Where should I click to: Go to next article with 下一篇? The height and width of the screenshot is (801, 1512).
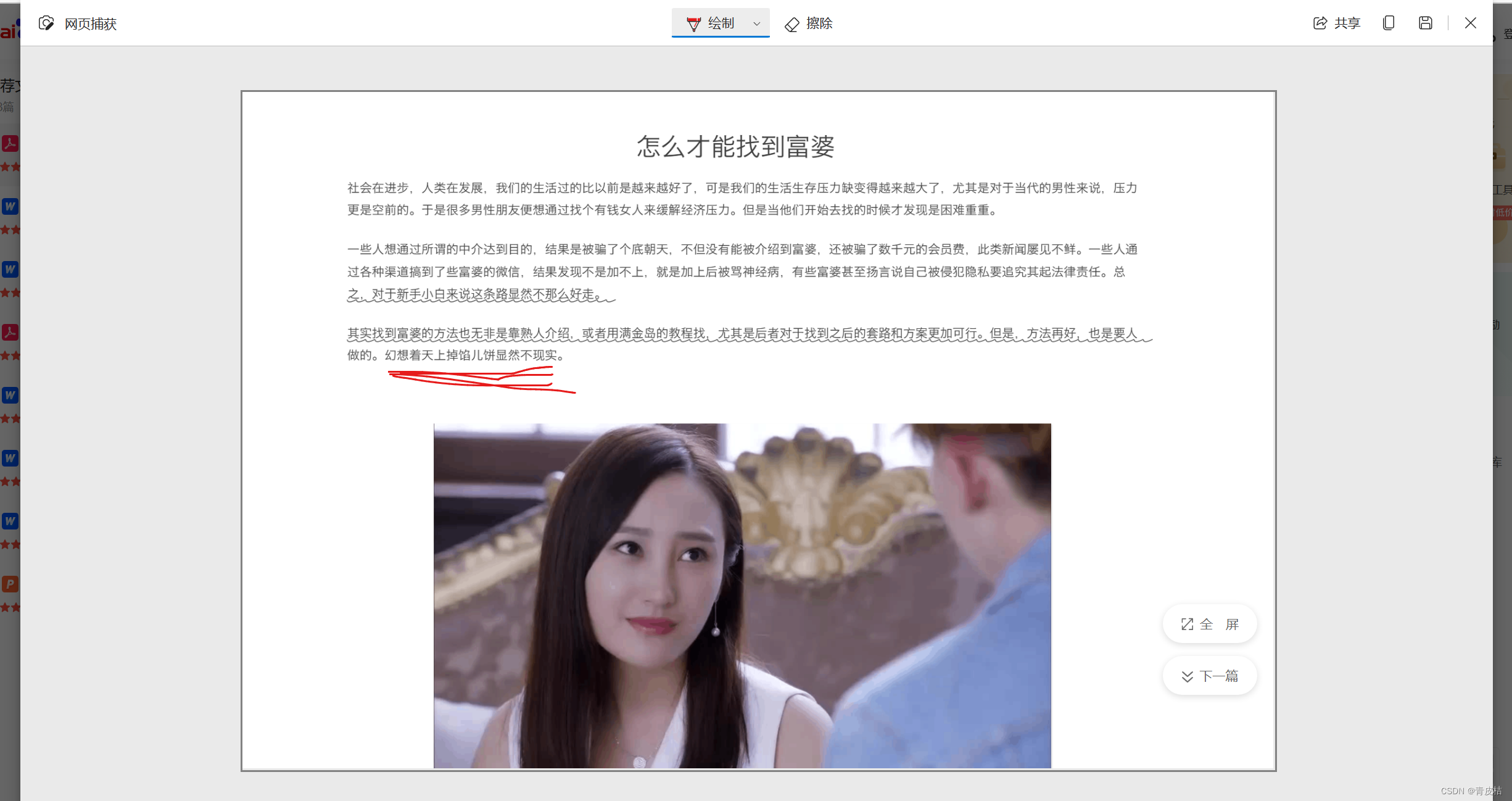1209,676
